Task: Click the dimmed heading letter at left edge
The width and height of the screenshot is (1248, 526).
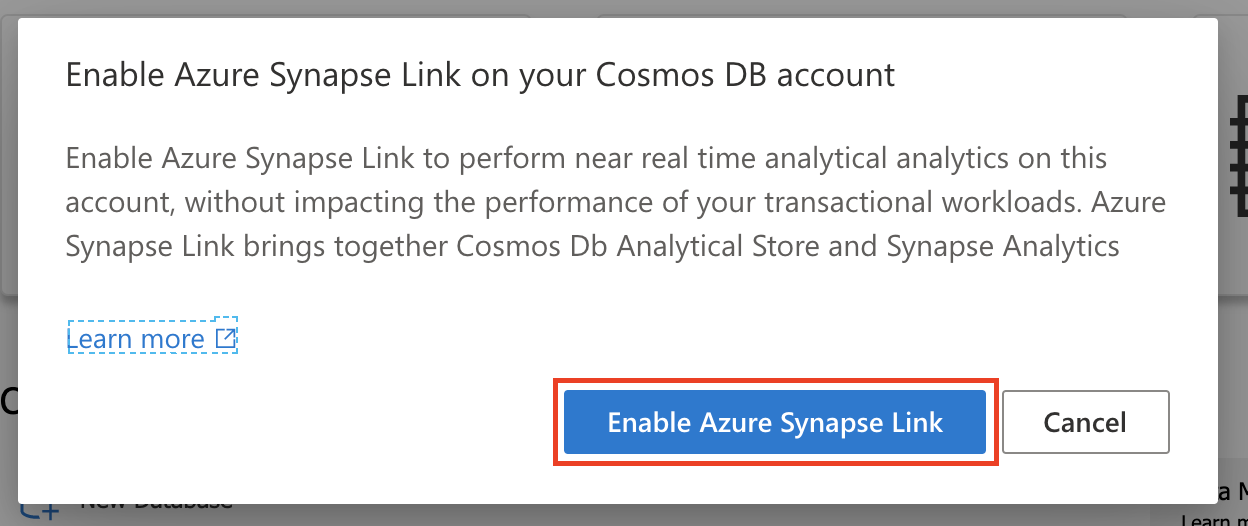Action: pos(8,400)
